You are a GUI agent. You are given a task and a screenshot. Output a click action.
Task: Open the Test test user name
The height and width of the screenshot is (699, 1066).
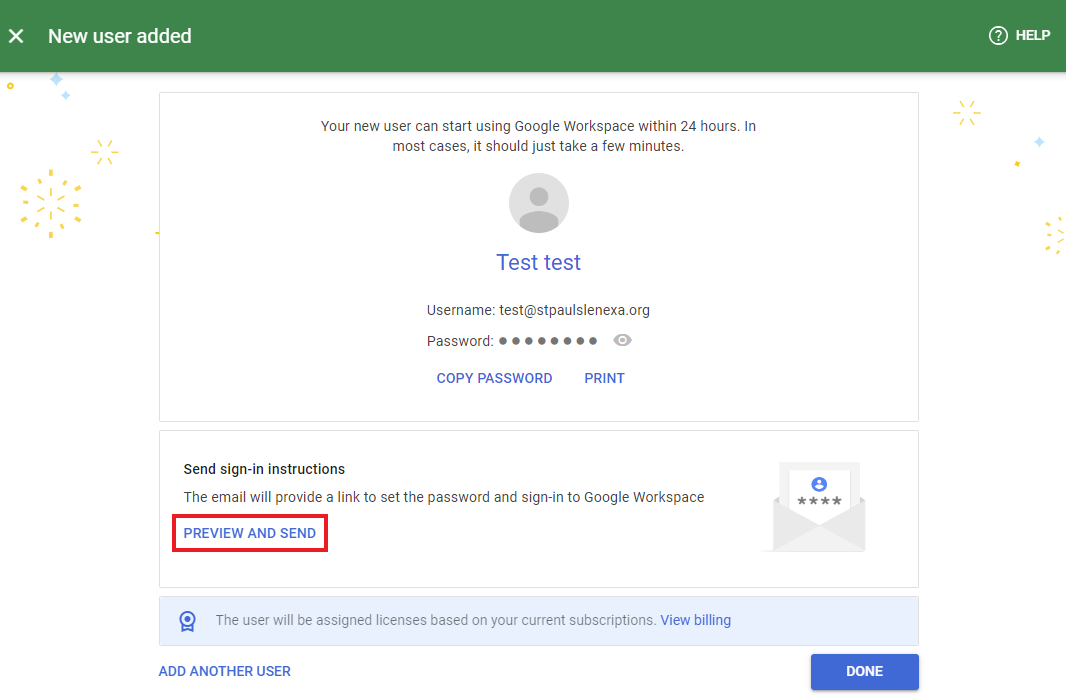pos(538,263)
